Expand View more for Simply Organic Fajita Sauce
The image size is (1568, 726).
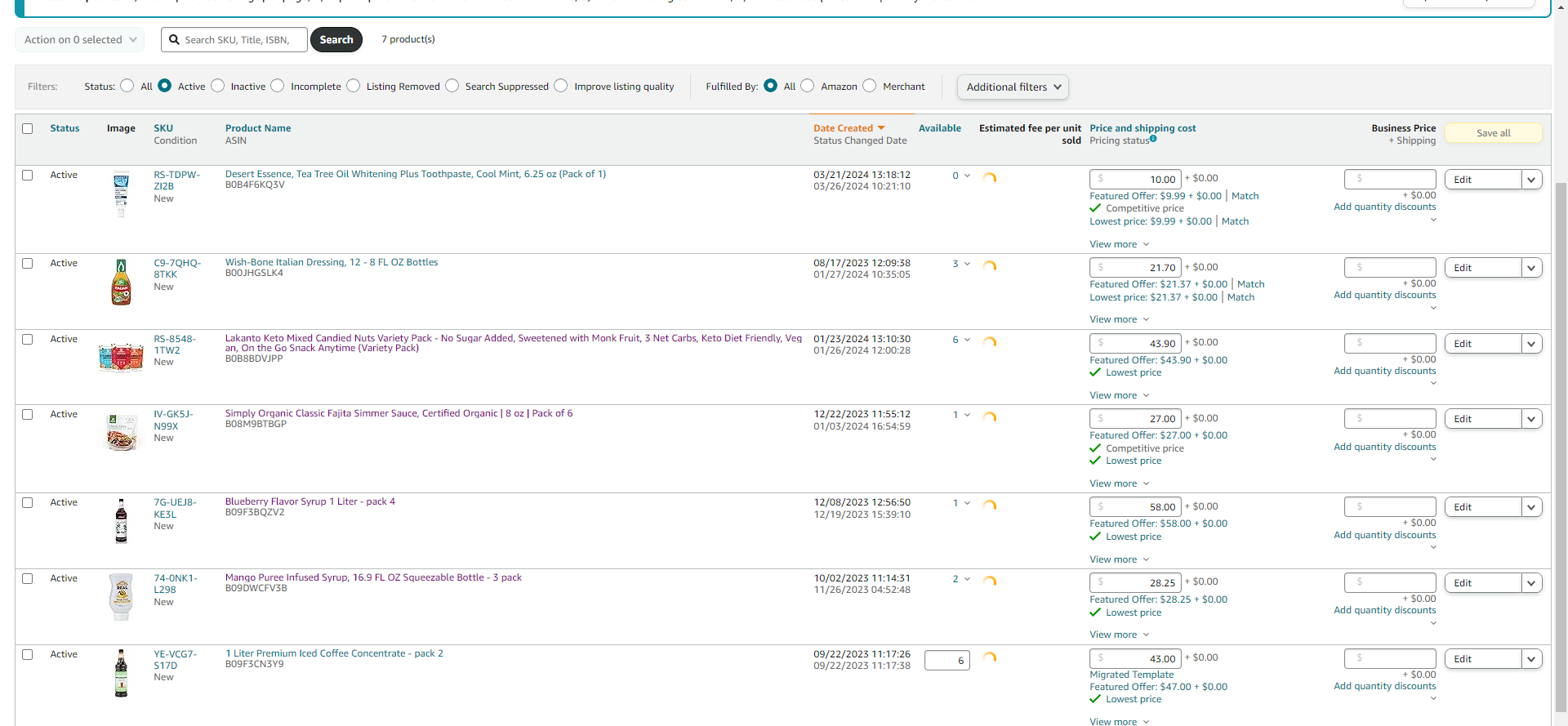click(x=1119, y=483)
